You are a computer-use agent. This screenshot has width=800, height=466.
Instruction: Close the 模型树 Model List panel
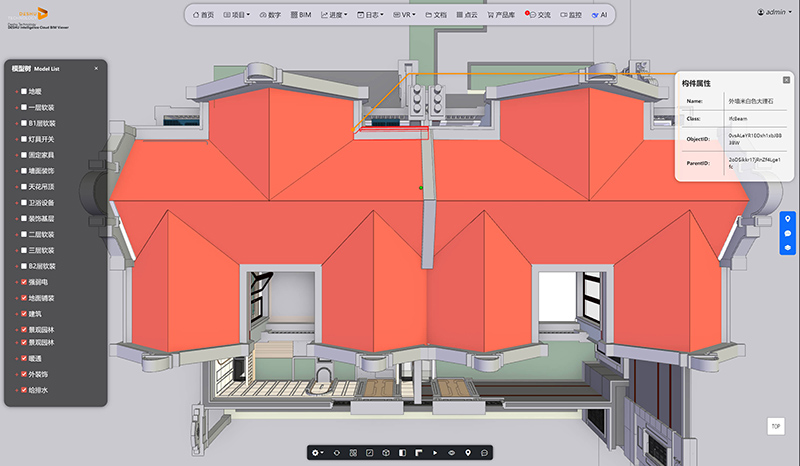(x=96, y=68)
